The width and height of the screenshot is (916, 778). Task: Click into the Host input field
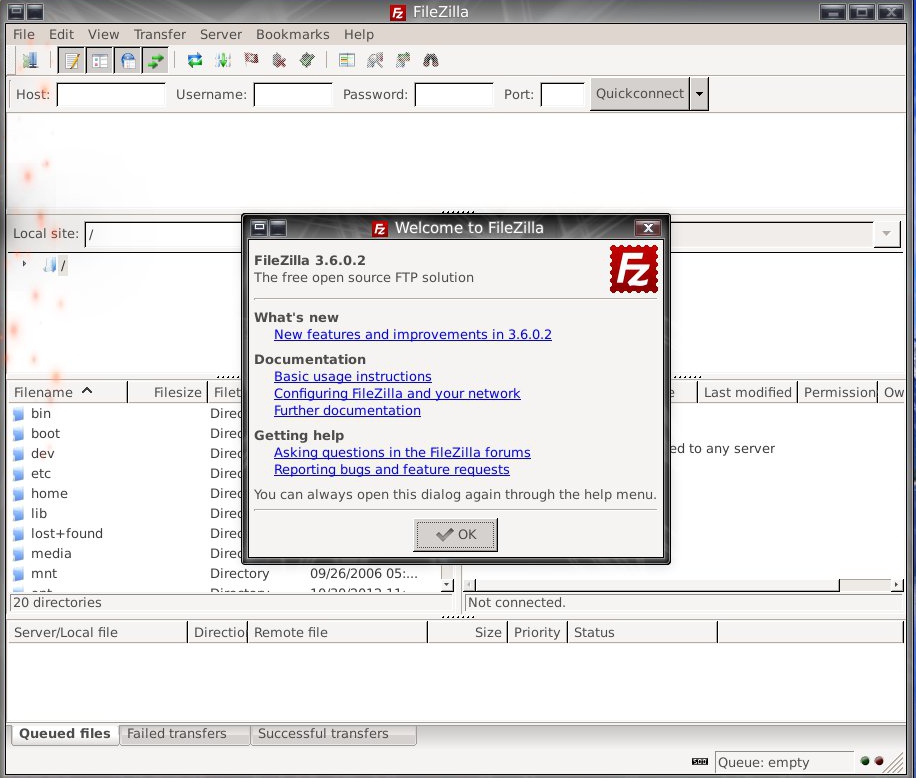click(111, 94)
